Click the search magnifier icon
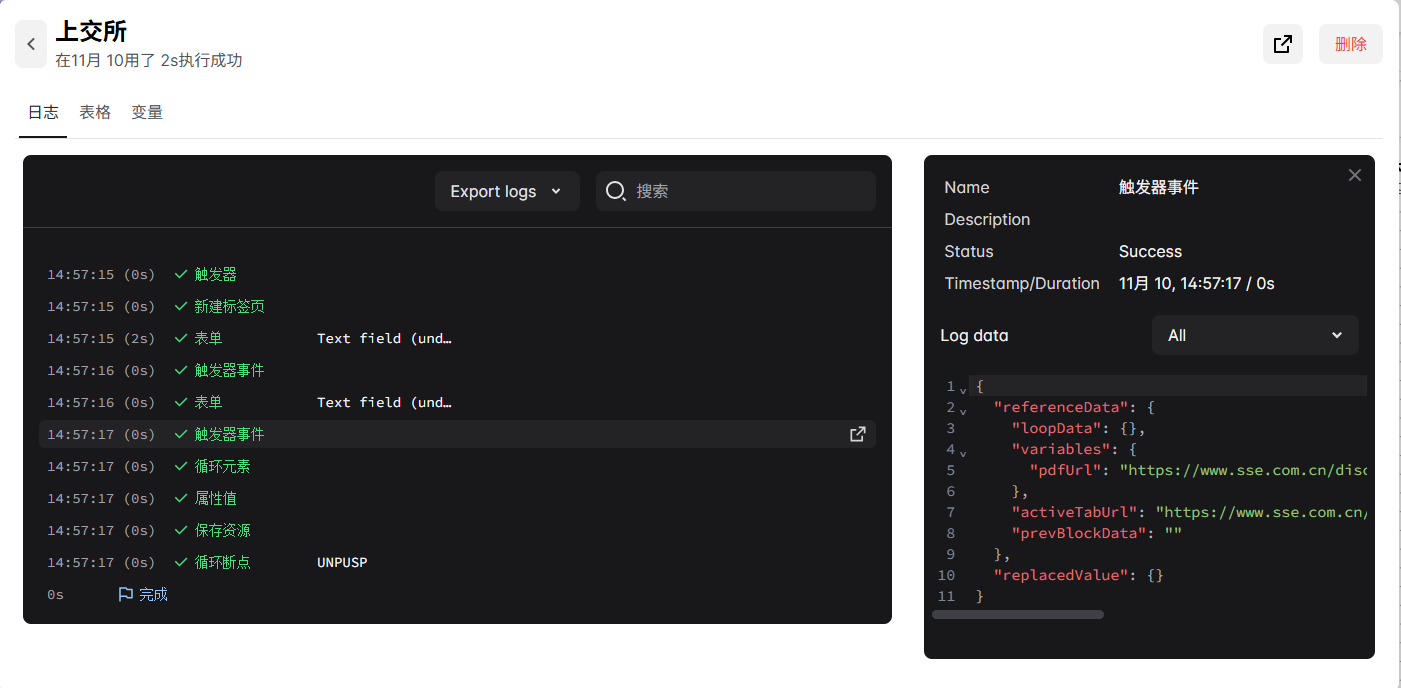The width and height of the screenshot is (1401, 688). click(616, 191)
